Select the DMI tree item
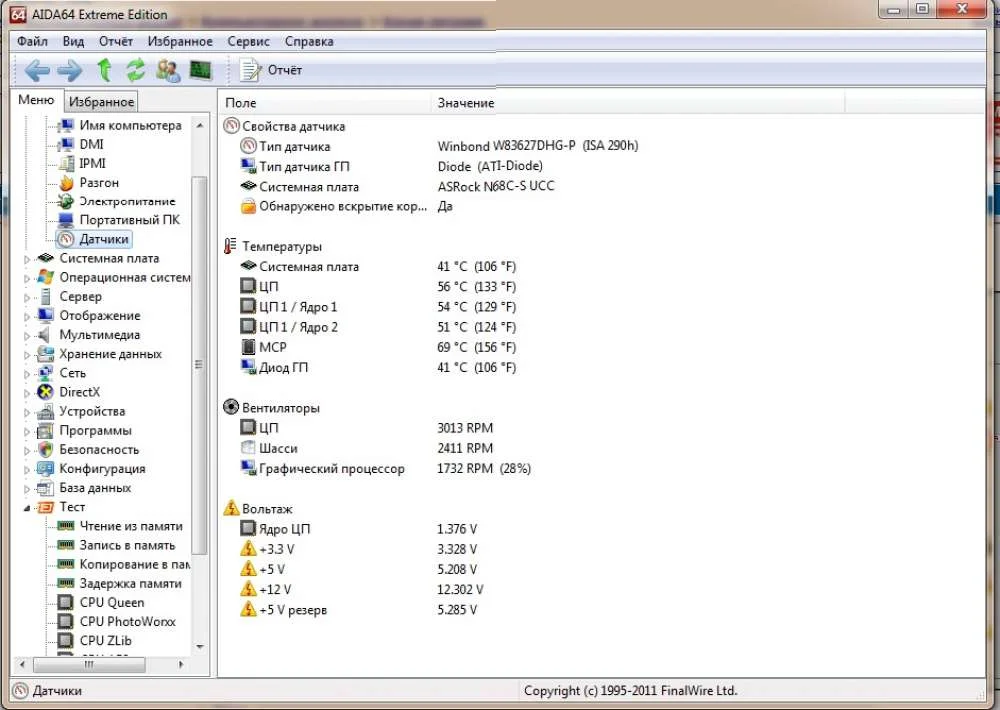1000x710 pixels. [x=81, y=145]
